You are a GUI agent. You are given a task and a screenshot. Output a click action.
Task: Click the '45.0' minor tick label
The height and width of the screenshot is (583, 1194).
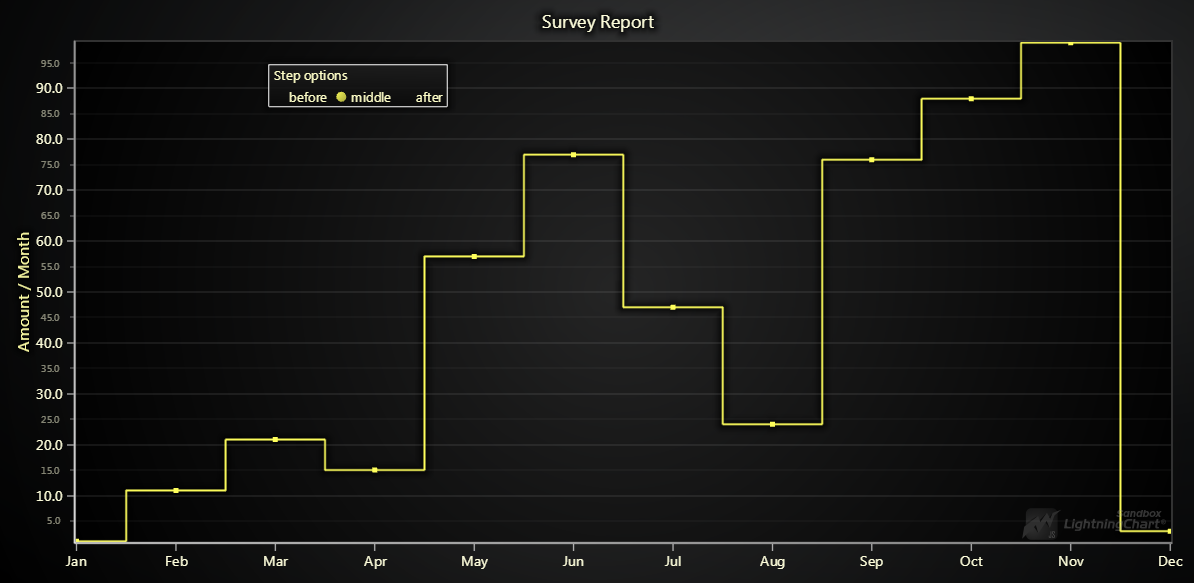click(x=50, y=317)
